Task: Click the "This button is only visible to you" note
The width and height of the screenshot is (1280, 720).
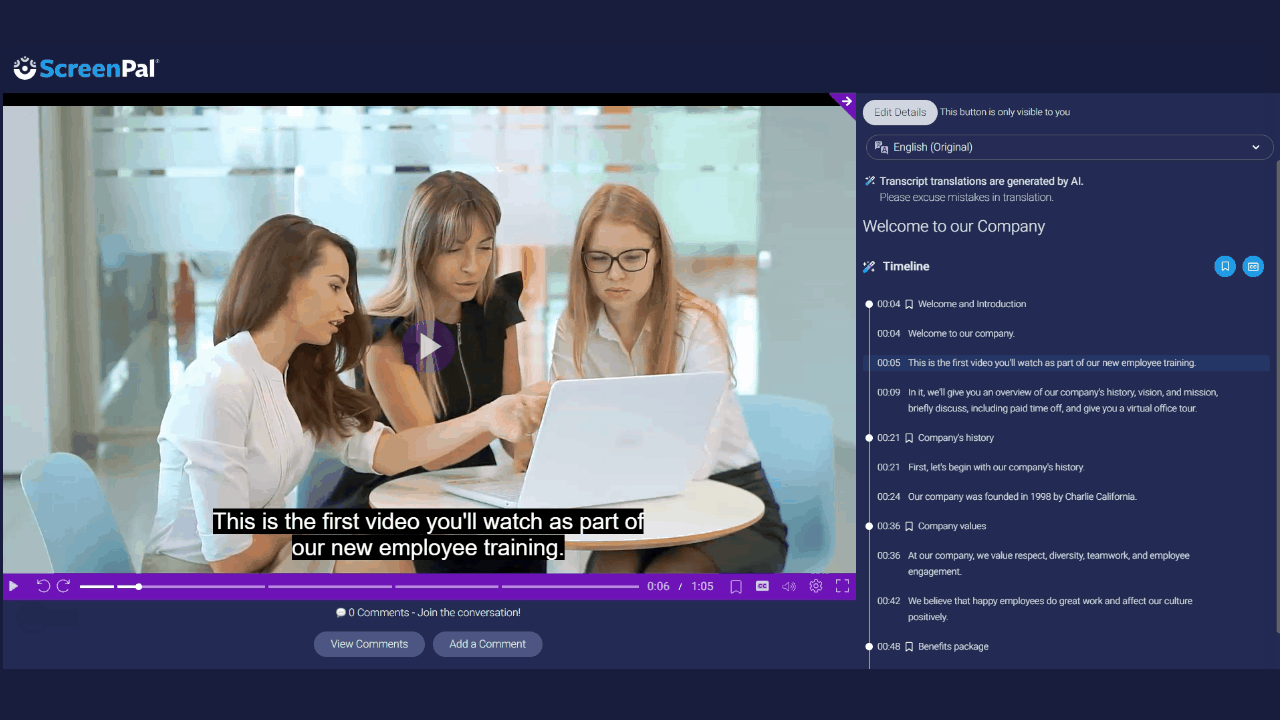Action: coord(1005,112)
